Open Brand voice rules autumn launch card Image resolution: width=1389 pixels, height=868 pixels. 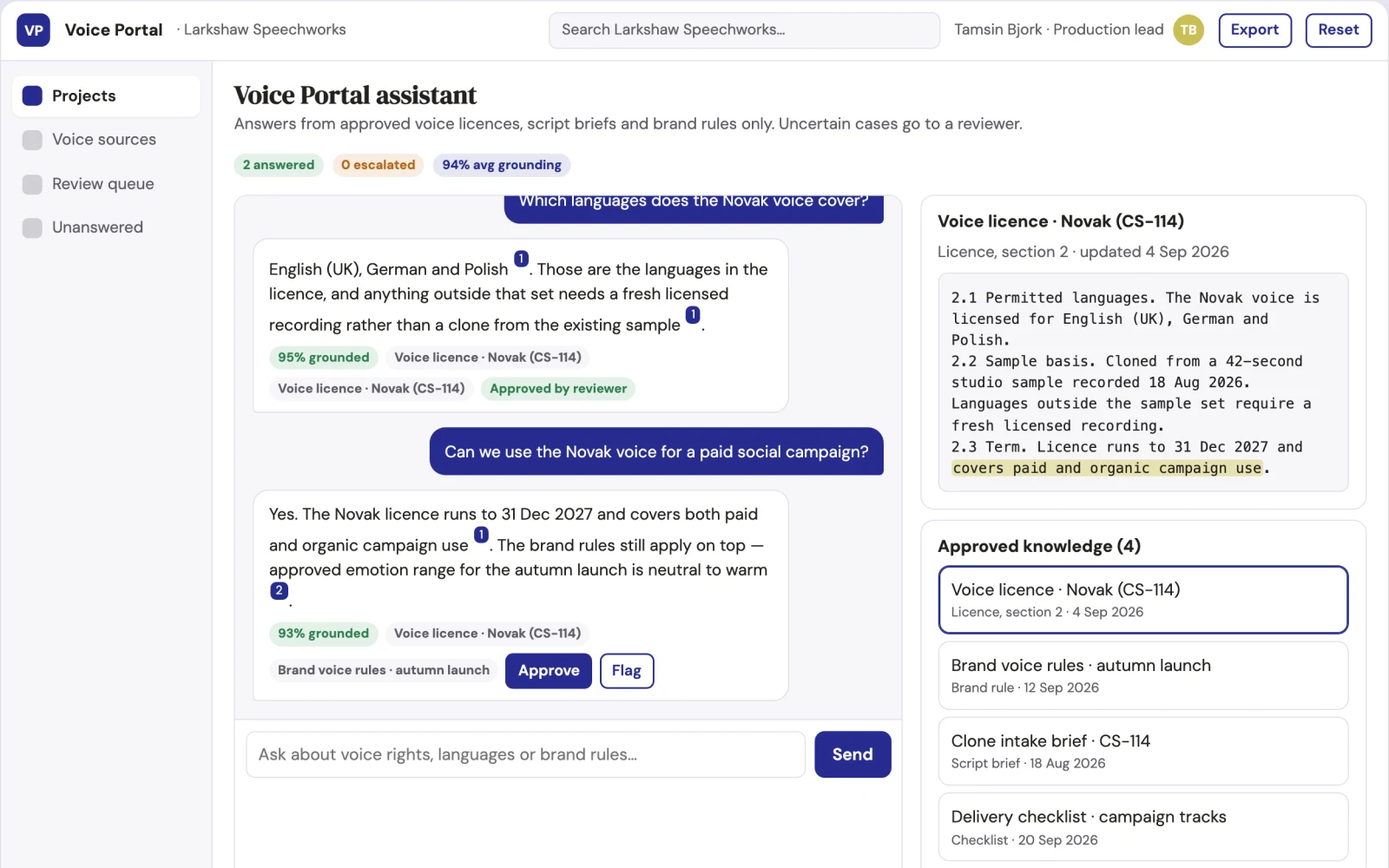(x=1143, y=675)
